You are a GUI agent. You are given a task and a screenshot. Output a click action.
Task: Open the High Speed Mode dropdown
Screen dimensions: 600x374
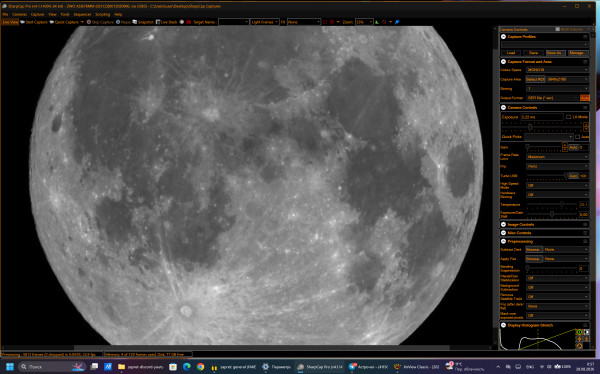click(557, 185)
